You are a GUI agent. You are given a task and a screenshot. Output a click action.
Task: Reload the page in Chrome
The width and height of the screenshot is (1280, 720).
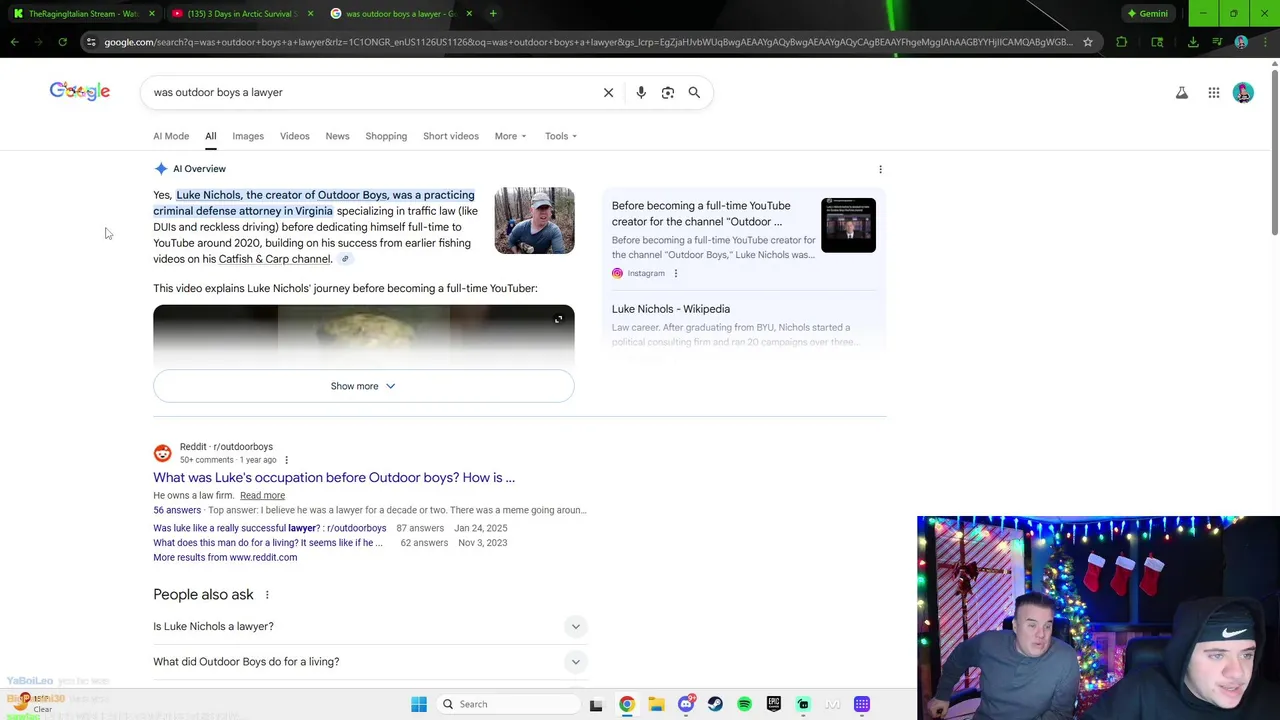click(62, 42)
